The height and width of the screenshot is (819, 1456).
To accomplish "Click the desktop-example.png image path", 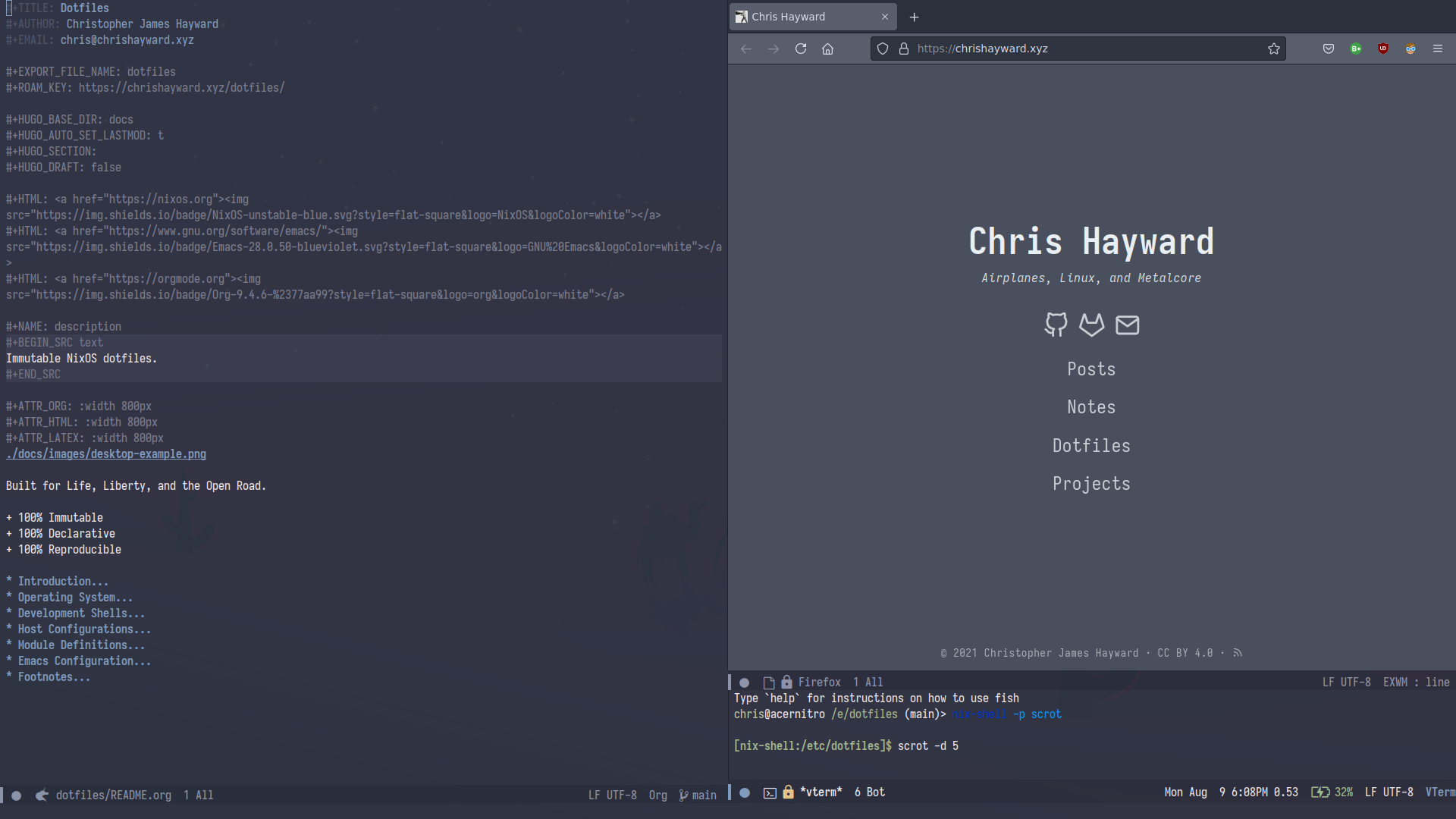I will click(x=105, y=454).
